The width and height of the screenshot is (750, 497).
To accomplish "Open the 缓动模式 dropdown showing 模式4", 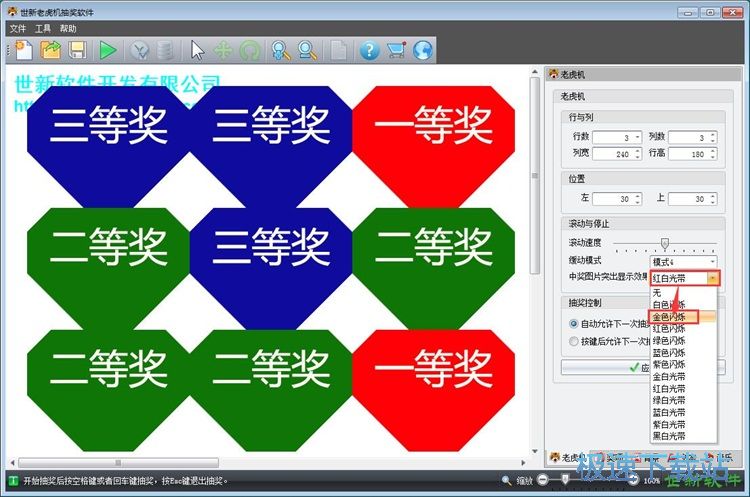I will coord(684,262).
